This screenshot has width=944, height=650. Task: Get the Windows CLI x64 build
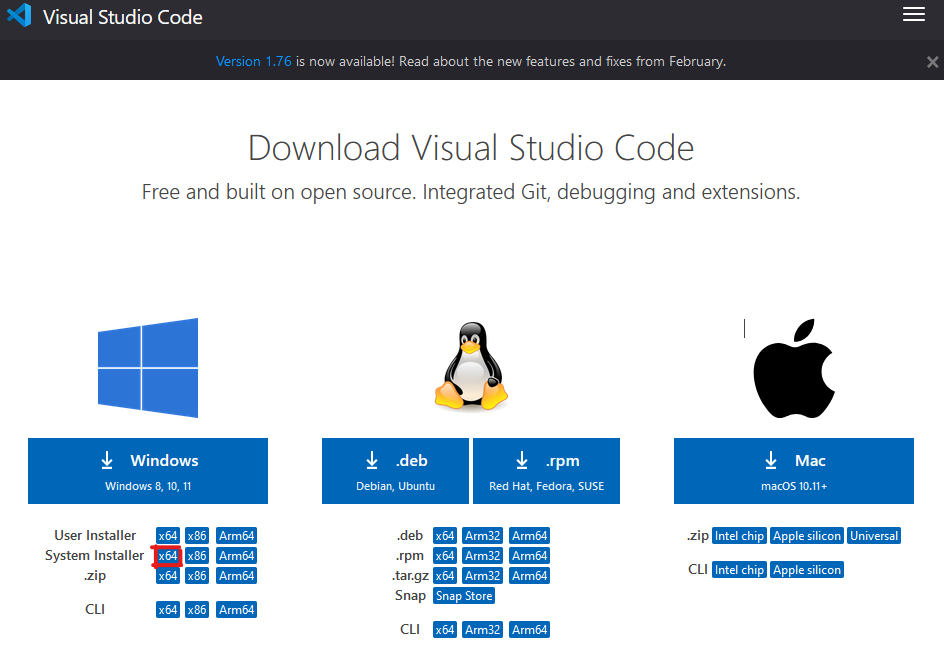pos(168,610)
